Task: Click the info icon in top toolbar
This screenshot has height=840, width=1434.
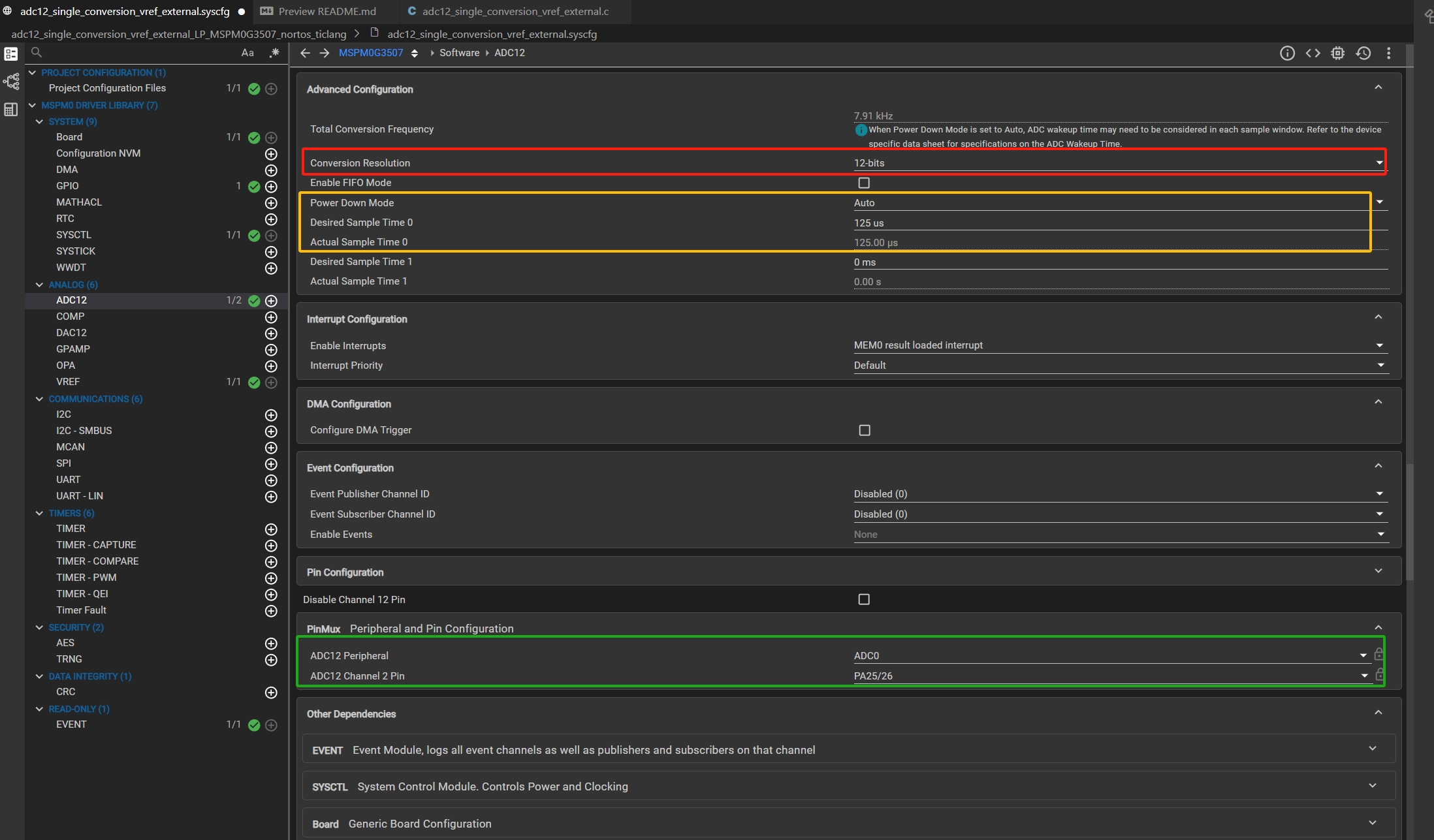Action: coord(1286,54)
